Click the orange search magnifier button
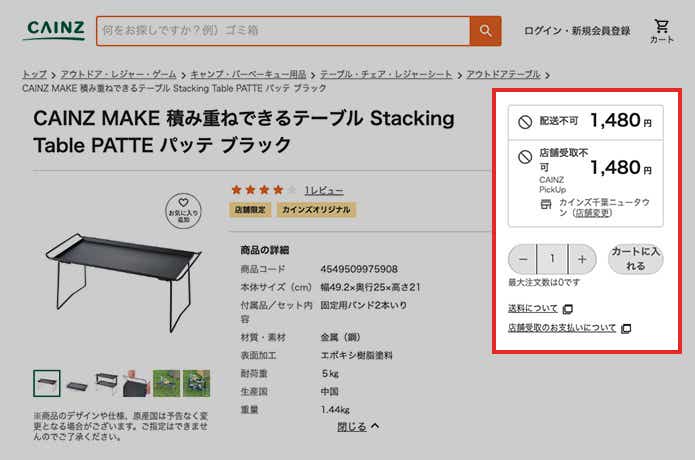The image size is (695, 460). point(485,31)
